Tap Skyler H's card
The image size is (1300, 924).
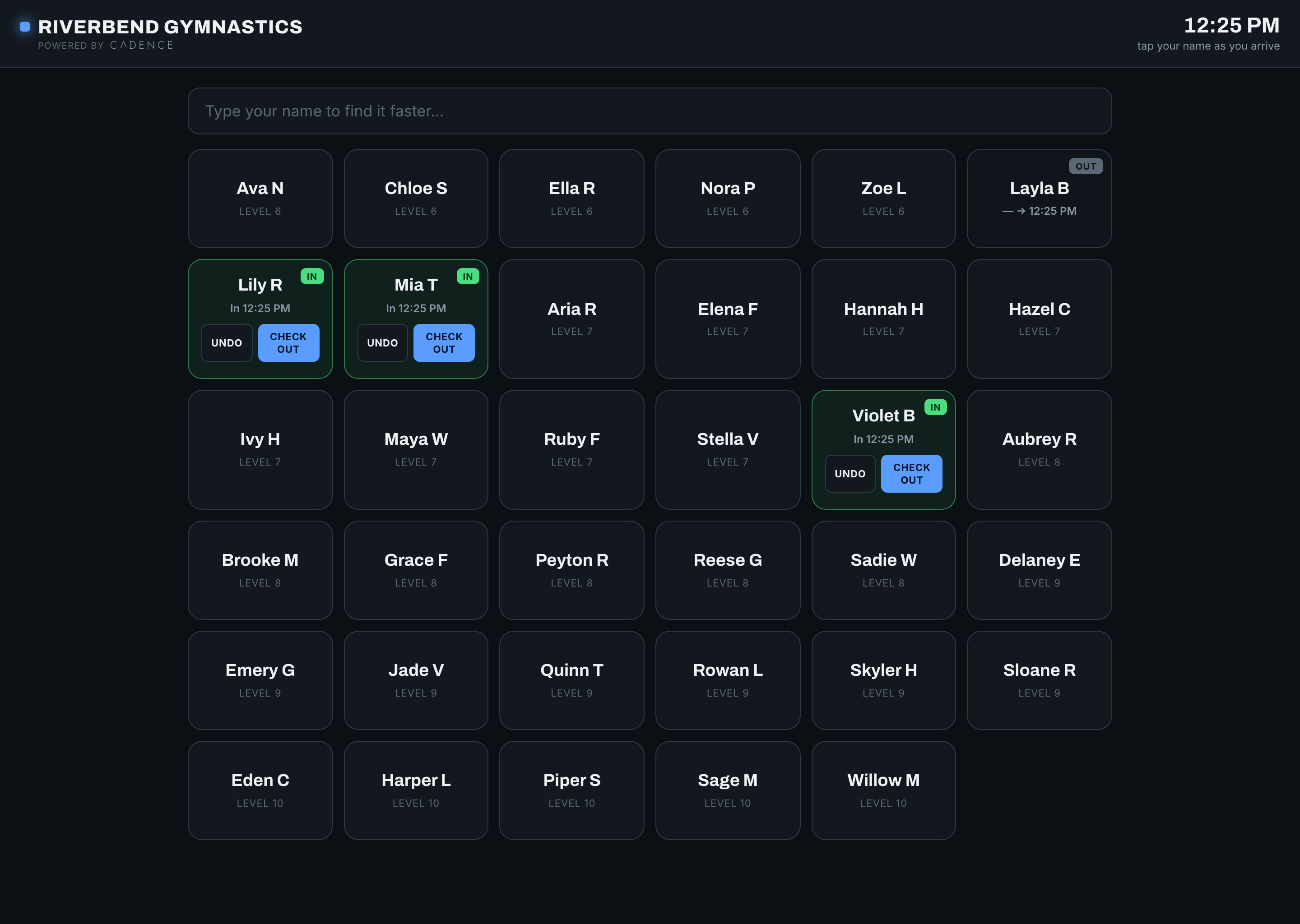[883, 680]
